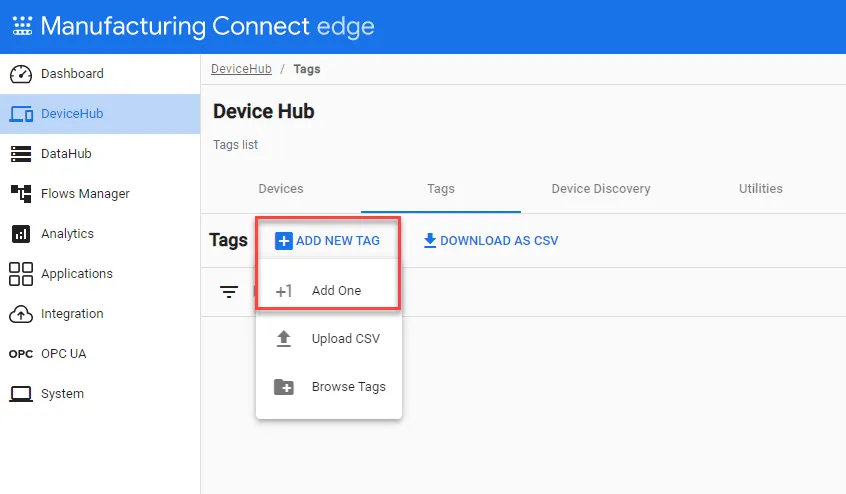Screen dimensions: 846x494
Task: Click the Upload CSV arrow icon
Action: pos(284,339)
